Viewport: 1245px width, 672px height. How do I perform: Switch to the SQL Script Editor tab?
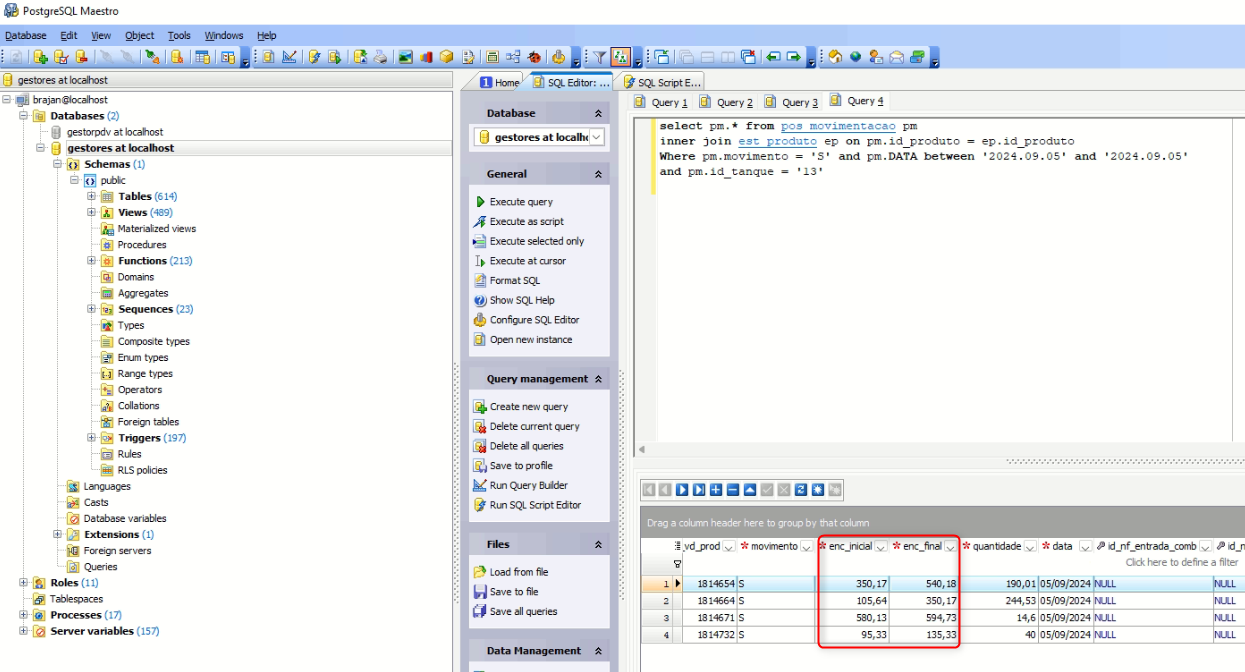click(662, 83)
